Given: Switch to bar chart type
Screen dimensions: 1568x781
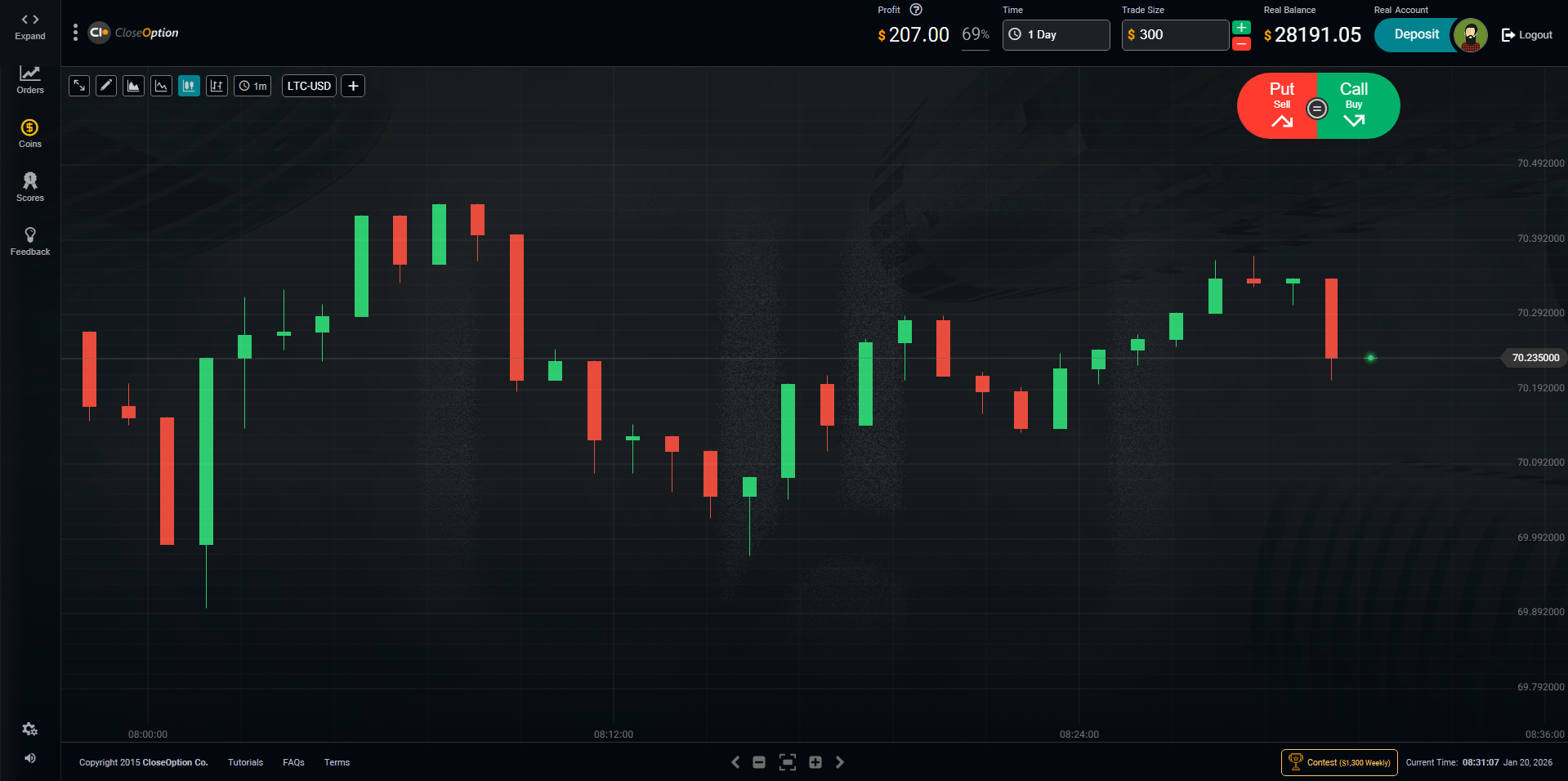Looking at the screenshot, I should [x=217, y=86].
